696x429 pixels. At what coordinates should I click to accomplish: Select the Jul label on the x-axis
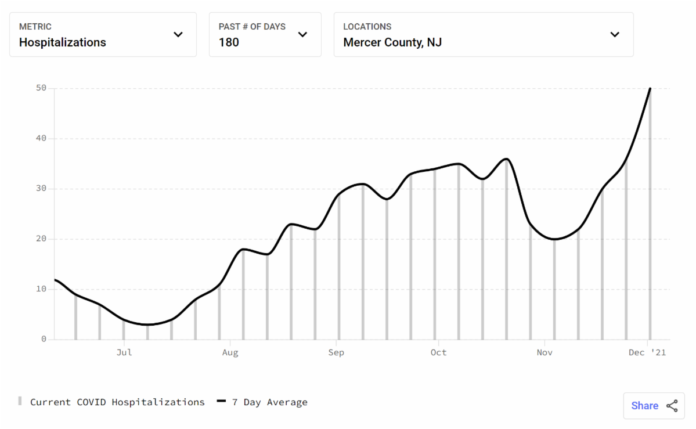[x=124, y=353]
